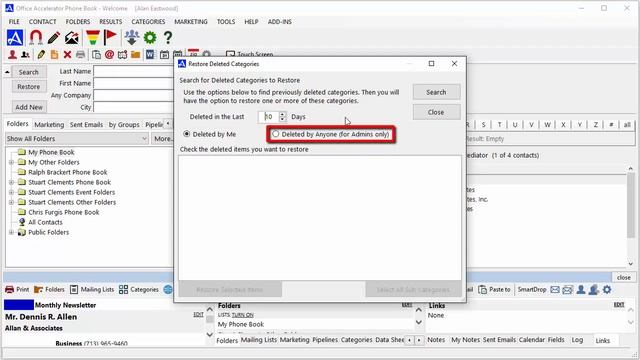Viewport: 640px width, 360px height.
Task: Click the red @ email icon
Action: pyautogui.click(x=109, y=54)
